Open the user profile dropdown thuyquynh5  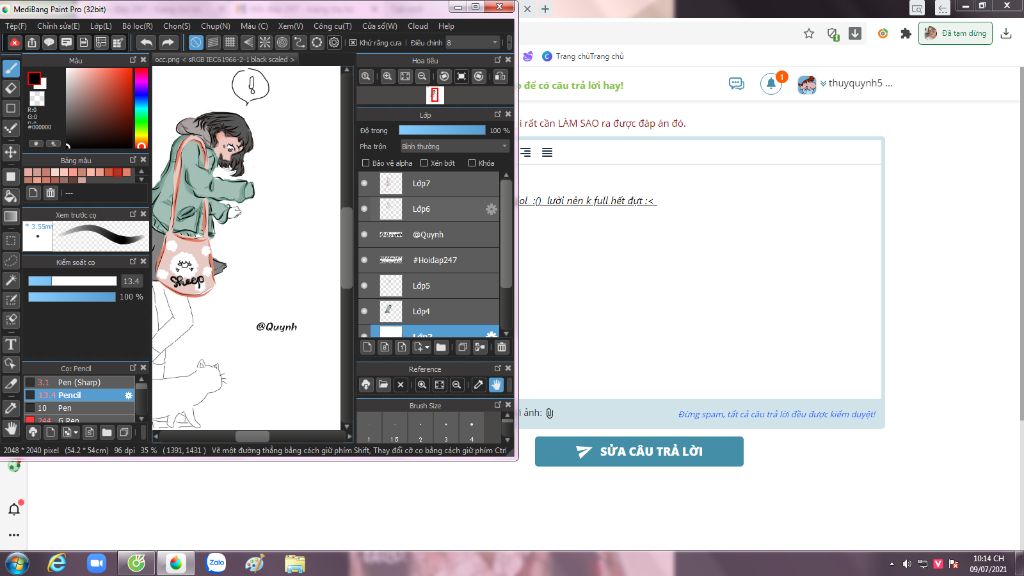[856, 84]
